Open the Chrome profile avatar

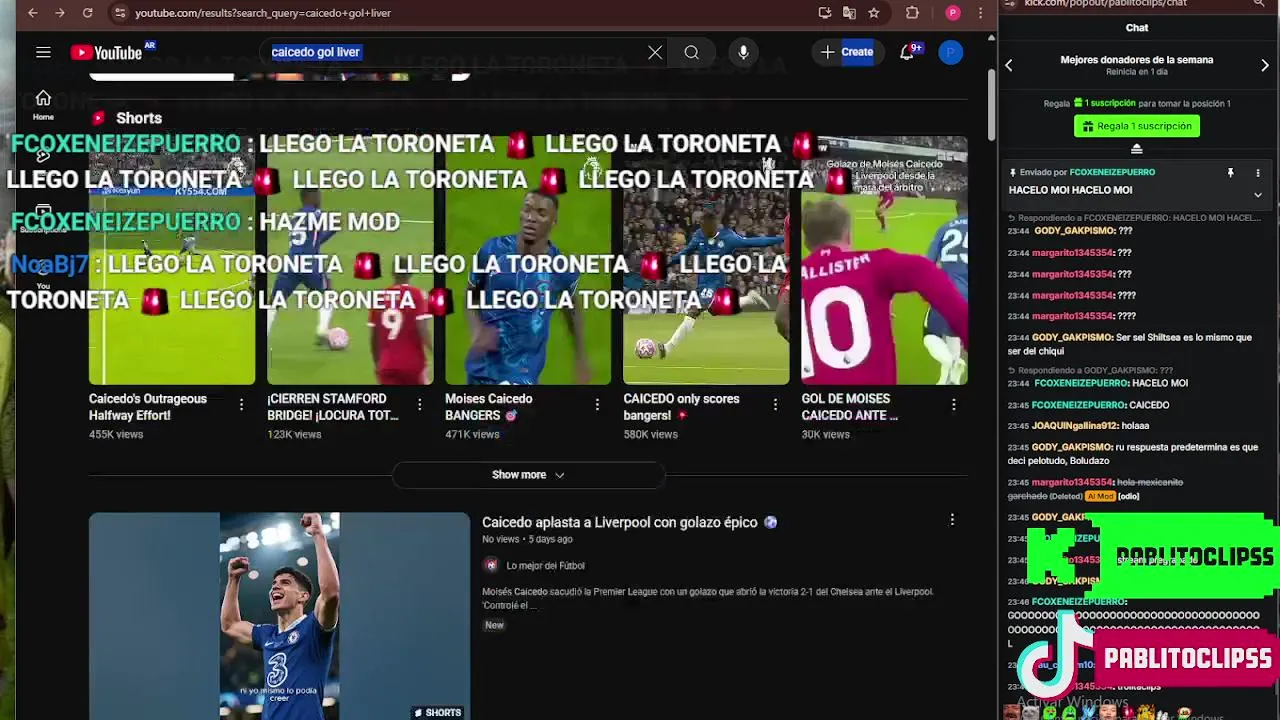pyautogui.click(x=953, y=13)
